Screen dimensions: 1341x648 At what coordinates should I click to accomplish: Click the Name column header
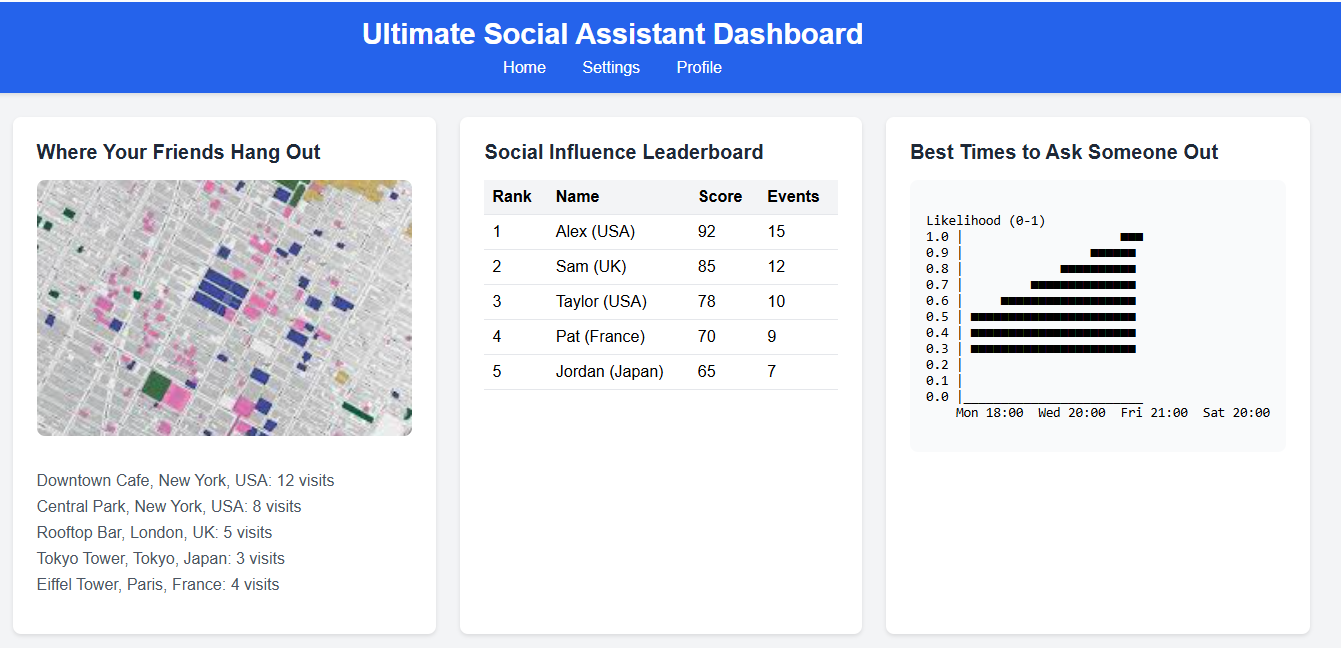coord(577,196)
